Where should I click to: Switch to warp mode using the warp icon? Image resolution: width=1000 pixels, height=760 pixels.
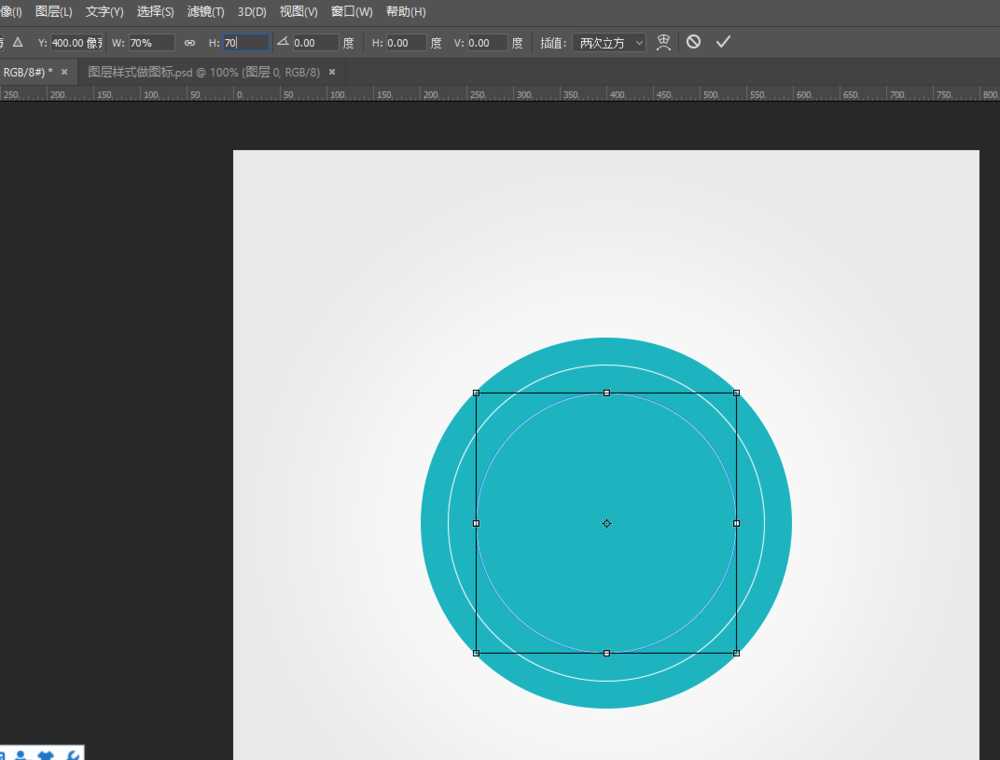coord(663,42)
